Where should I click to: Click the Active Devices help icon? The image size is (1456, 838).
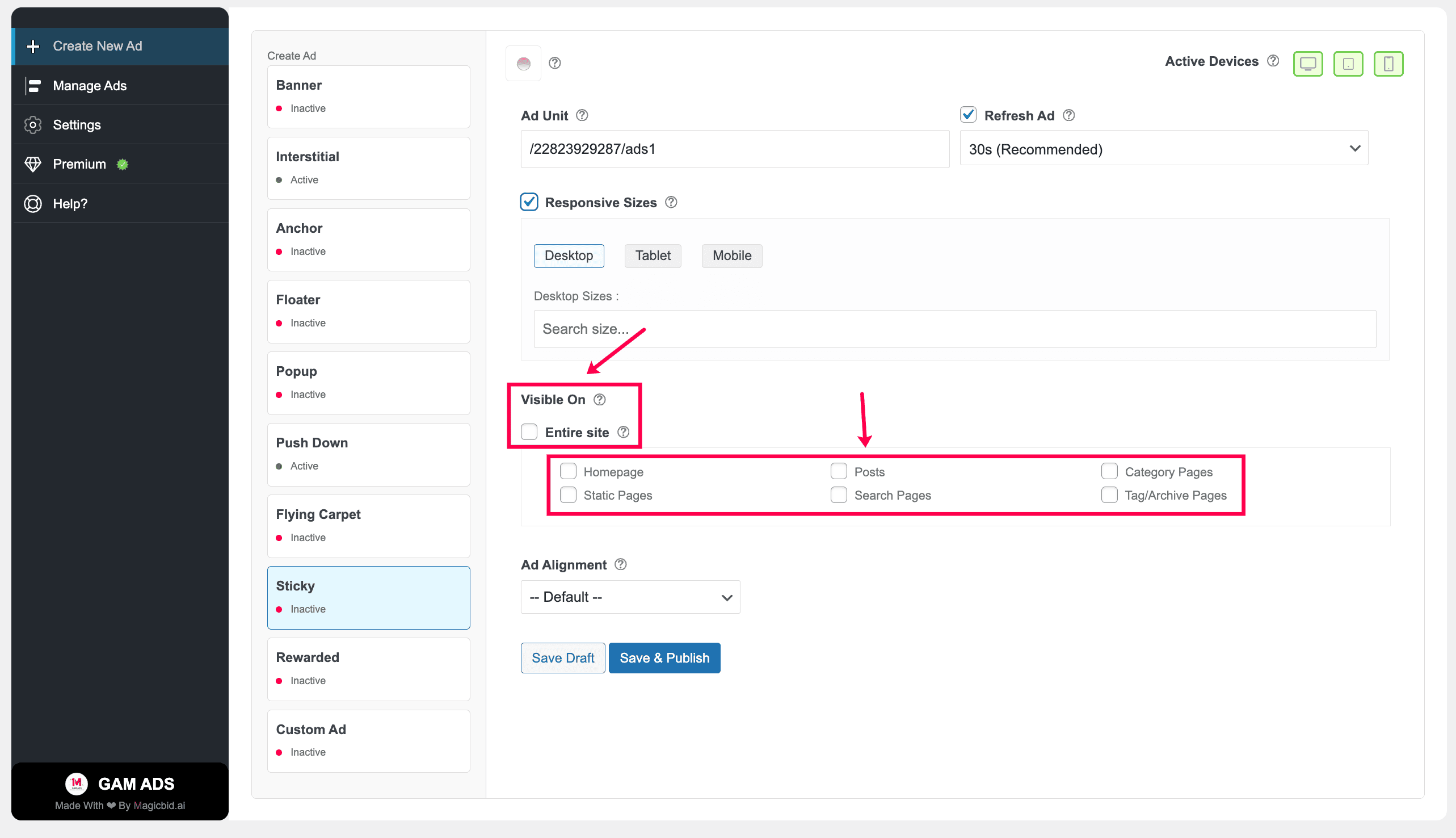(1273, 61)
